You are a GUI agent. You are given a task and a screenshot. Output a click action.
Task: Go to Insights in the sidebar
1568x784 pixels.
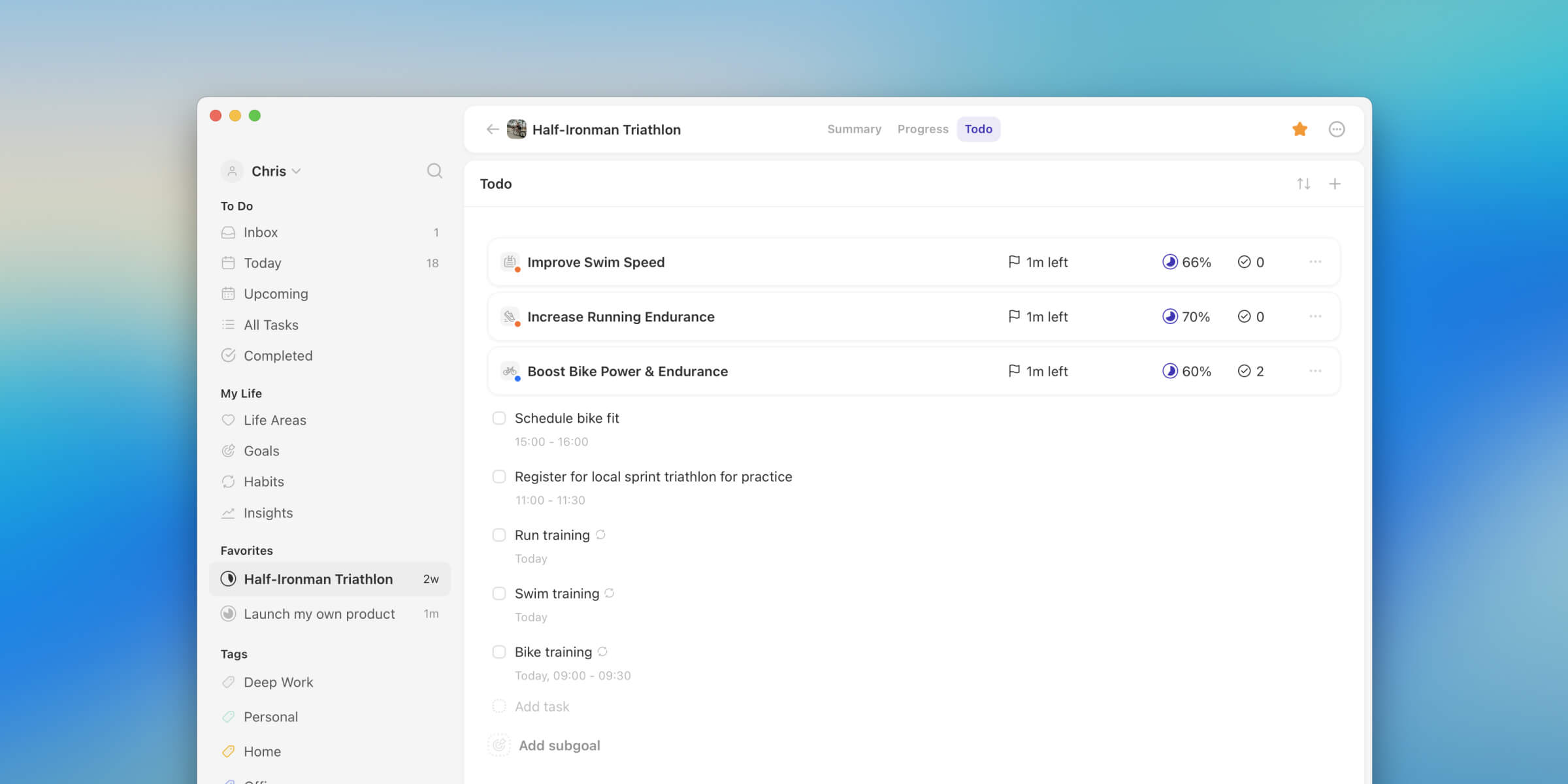268,513
